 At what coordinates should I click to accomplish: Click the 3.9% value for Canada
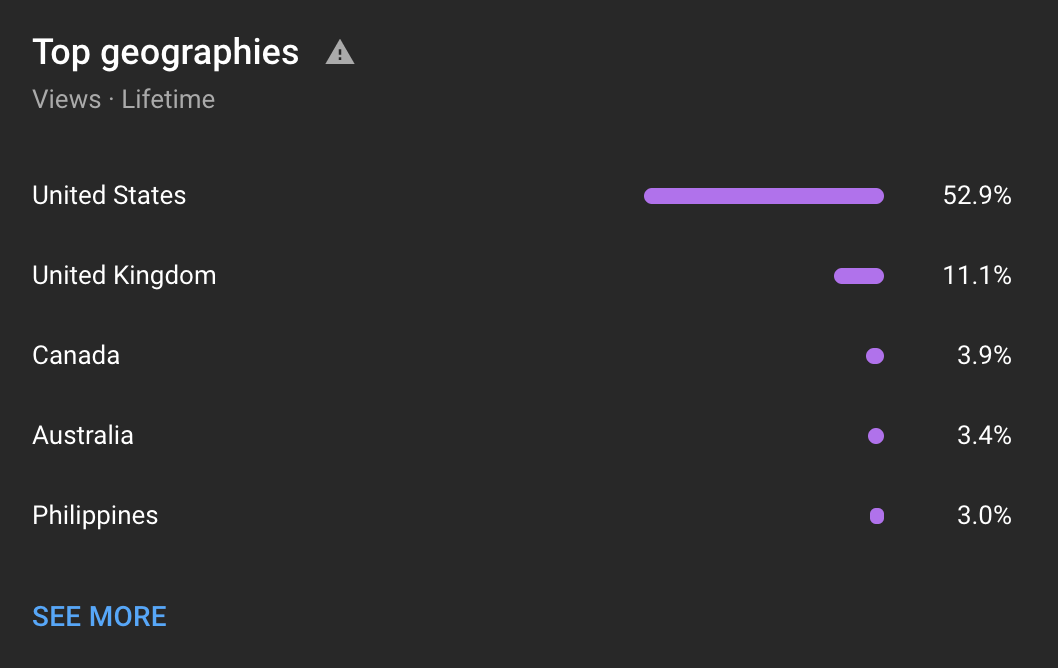coord(984,355)
